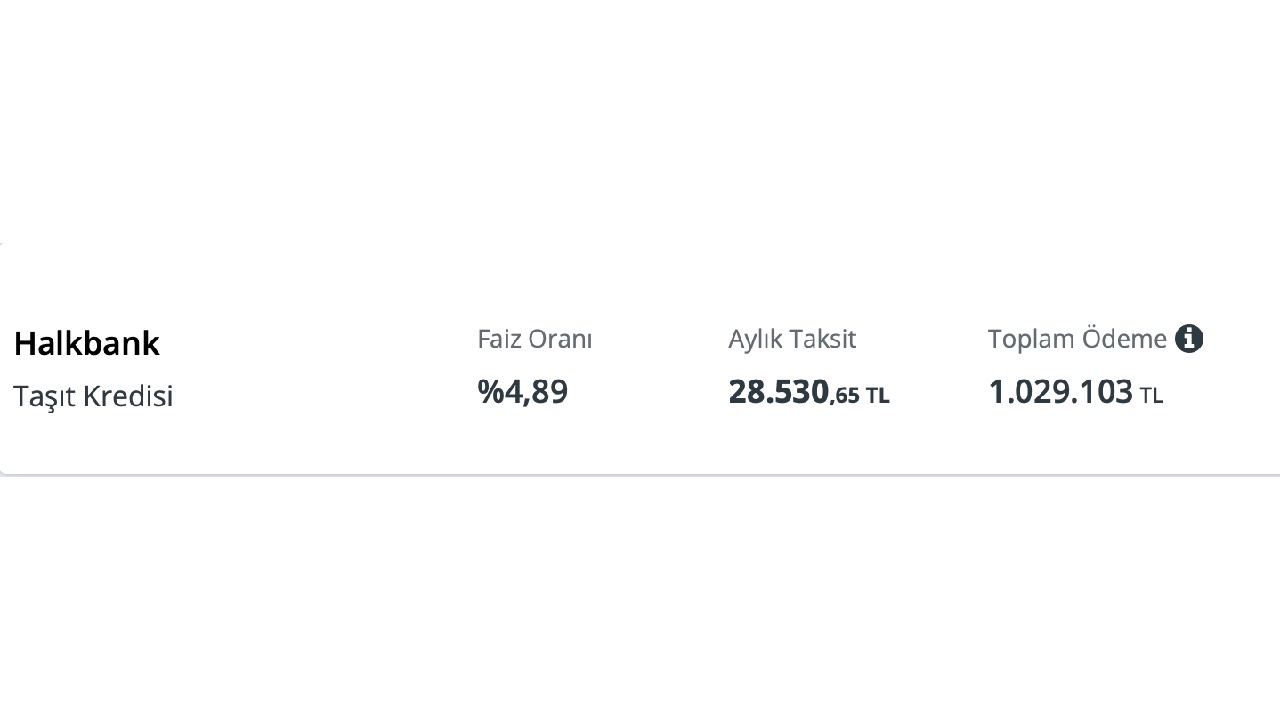Click the TL unit after monthly installment
Viewport: 1280px width, 720px height.
877,396
